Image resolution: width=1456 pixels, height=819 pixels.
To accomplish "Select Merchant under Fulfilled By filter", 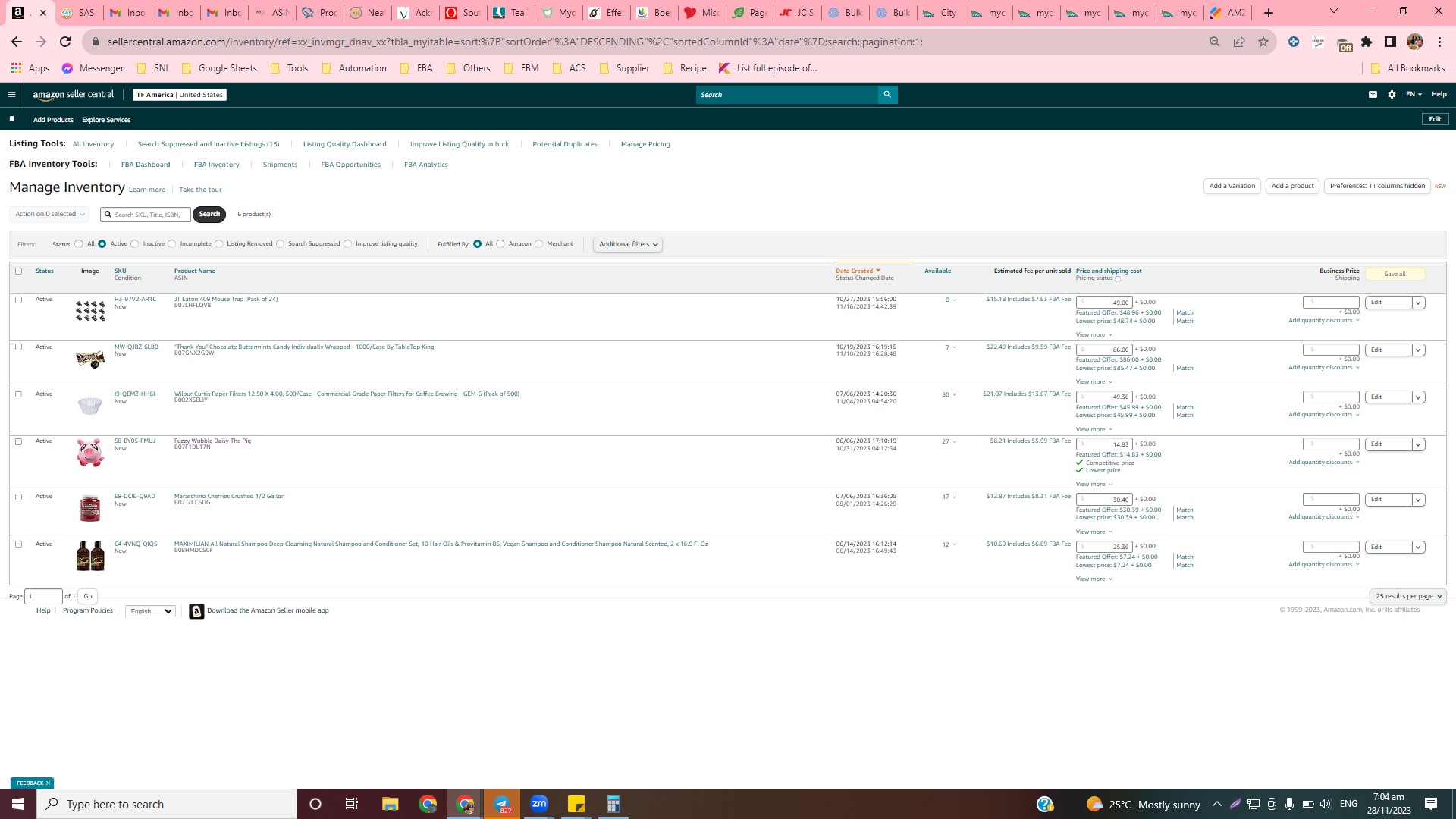I will pyautogui.click(x=539, y=244).
